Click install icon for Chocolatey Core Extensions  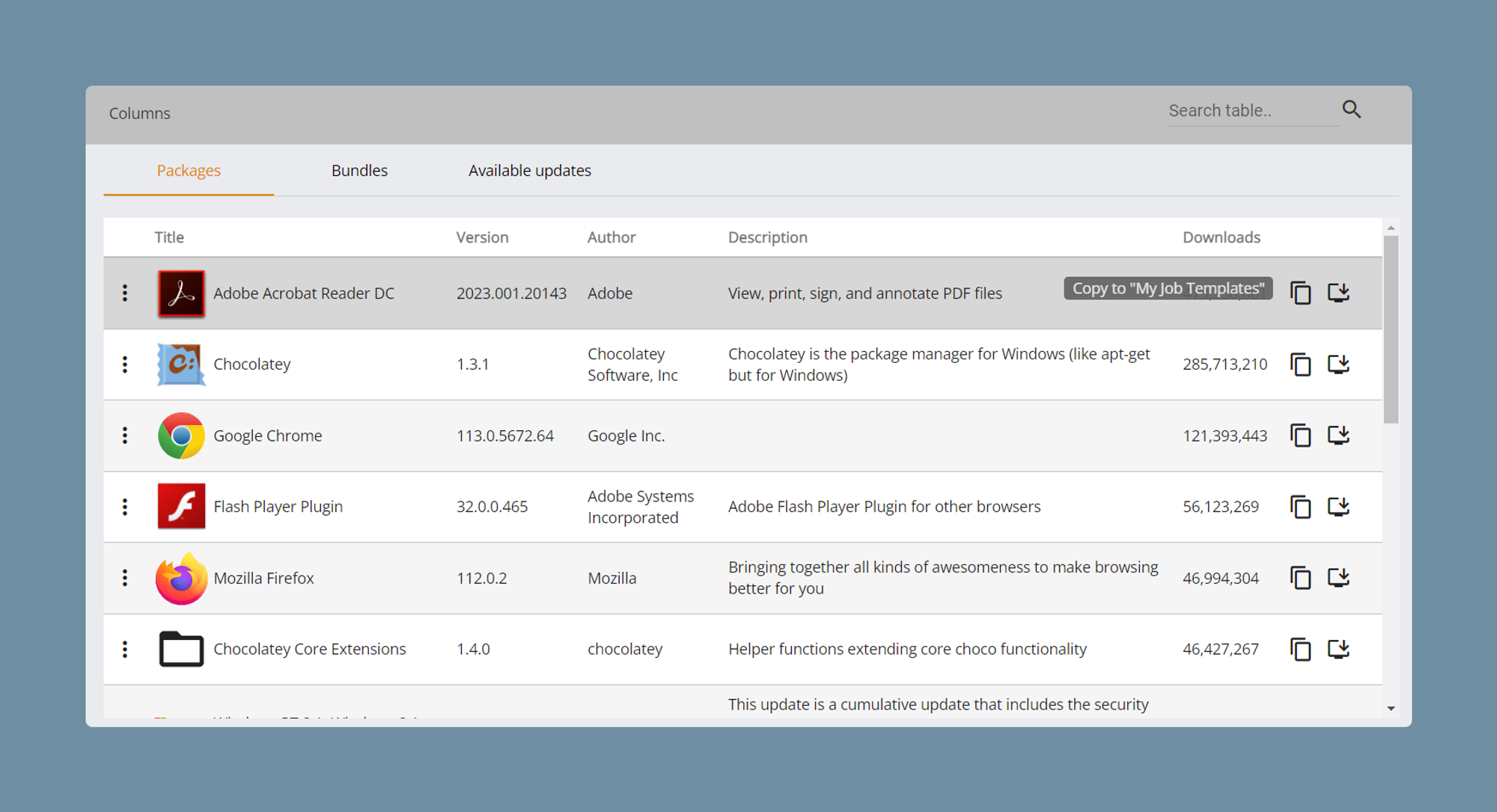coord(1338,649)
